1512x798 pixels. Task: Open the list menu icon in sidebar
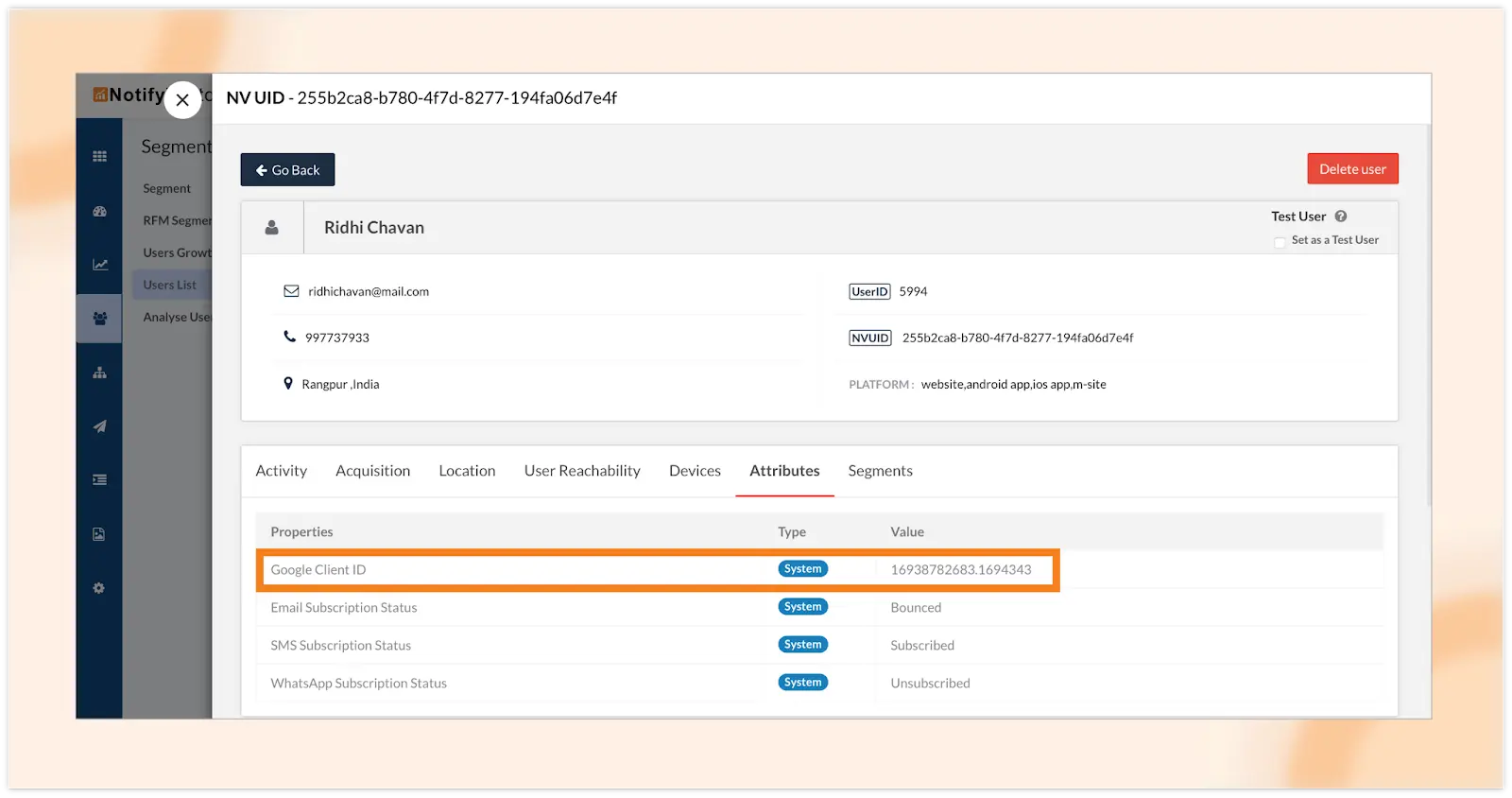tap(99, 480)
